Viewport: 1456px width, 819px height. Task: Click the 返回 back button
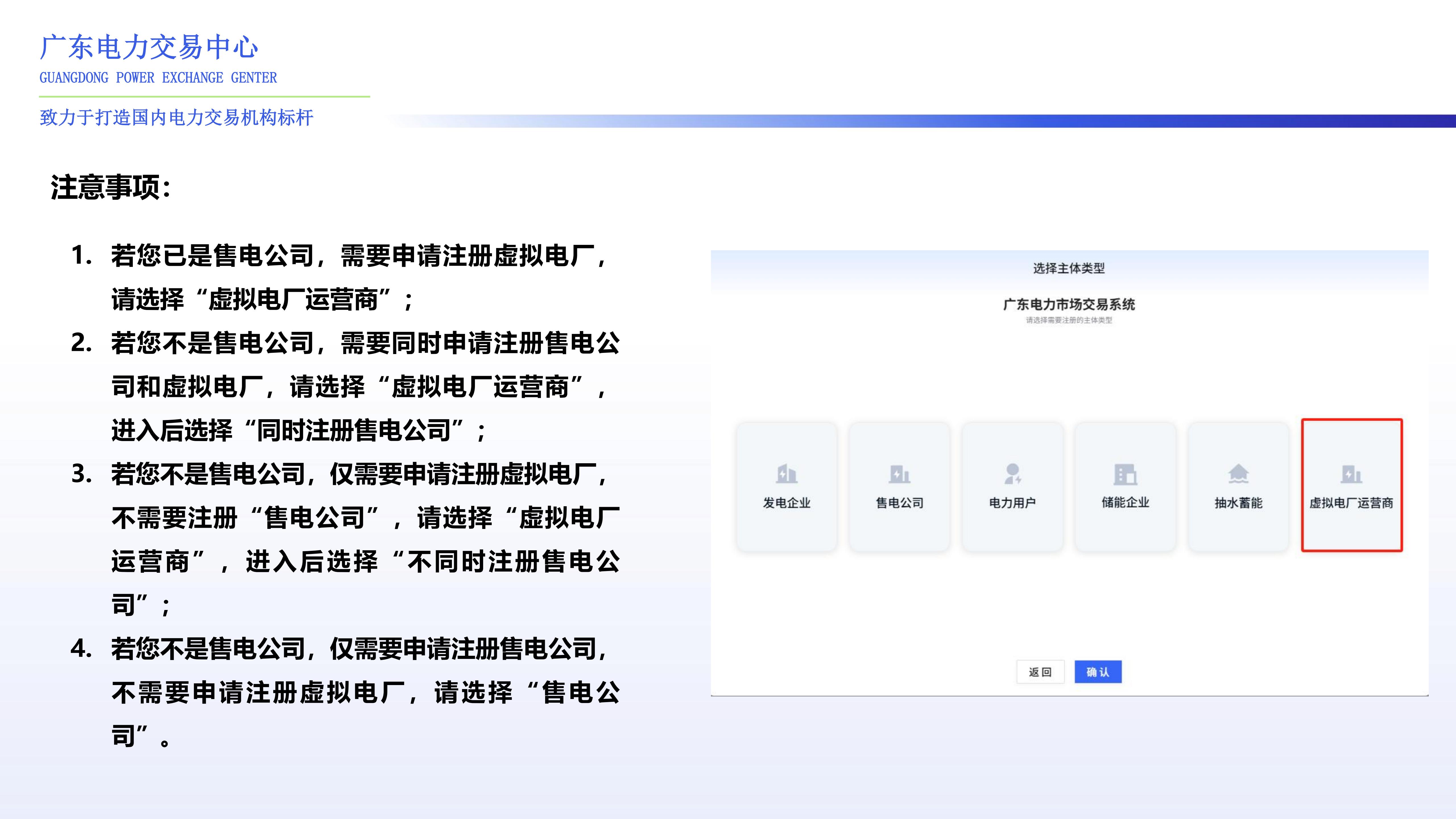(1040, 672)
